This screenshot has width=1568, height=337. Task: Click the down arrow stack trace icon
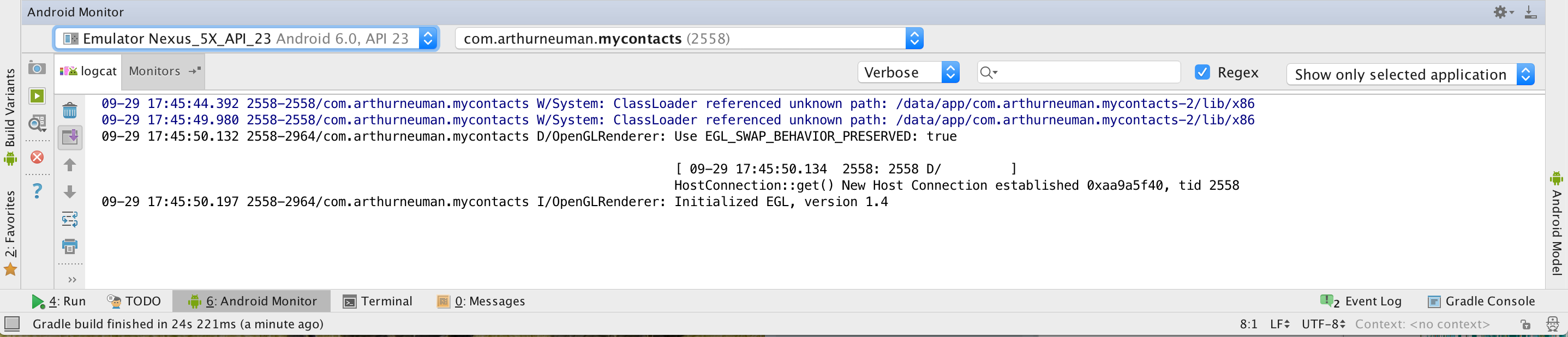click(70, 192)
